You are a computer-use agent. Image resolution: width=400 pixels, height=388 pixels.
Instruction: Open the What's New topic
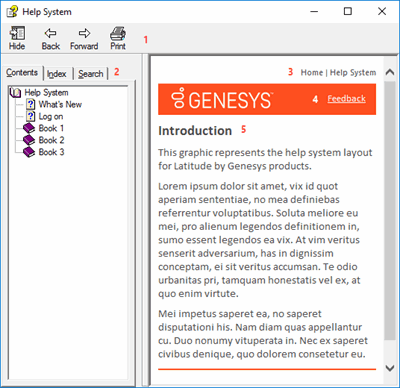click(x=60, y=104)
